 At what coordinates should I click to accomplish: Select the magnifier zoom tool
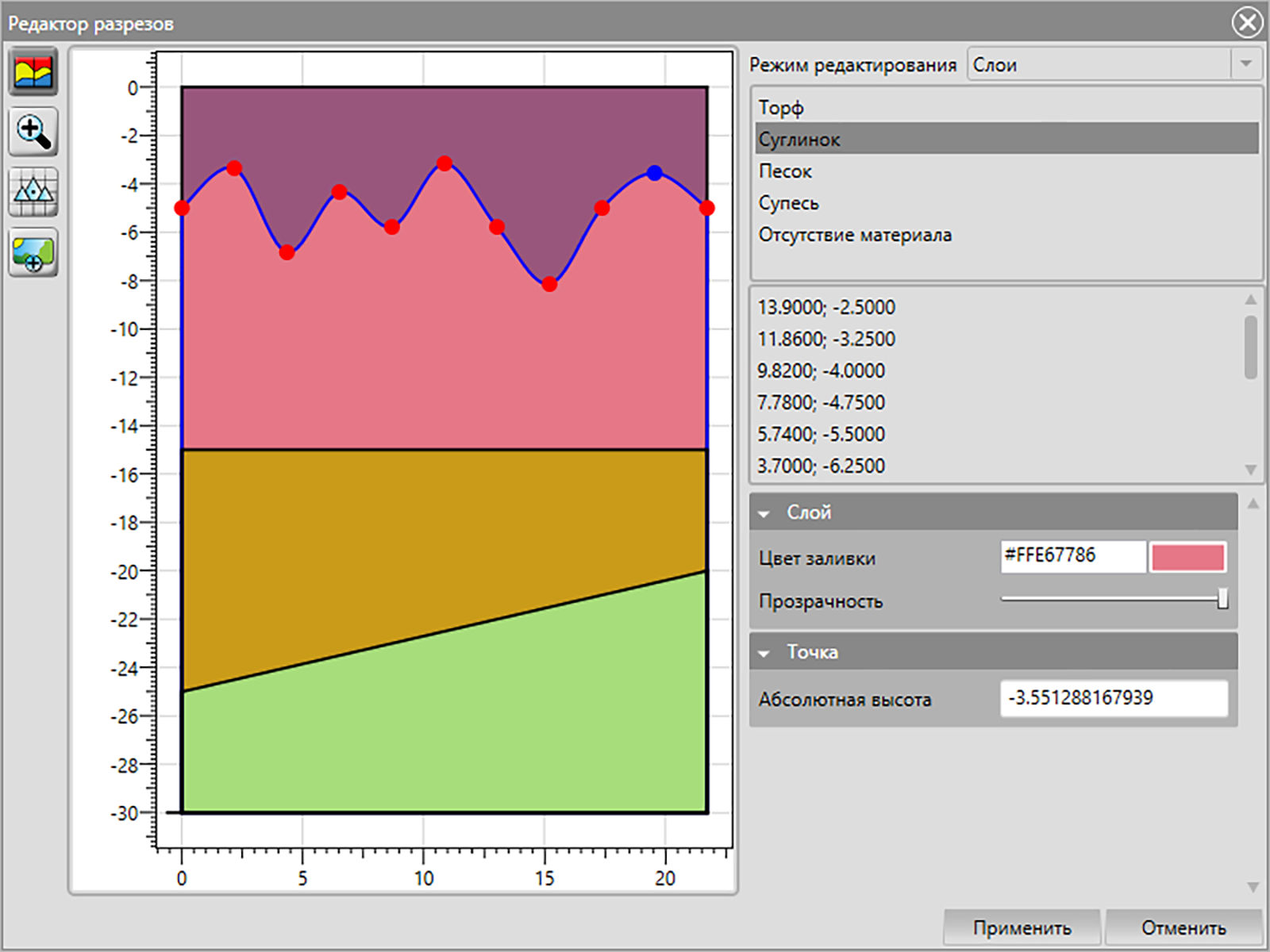click(x=33, y=132)
